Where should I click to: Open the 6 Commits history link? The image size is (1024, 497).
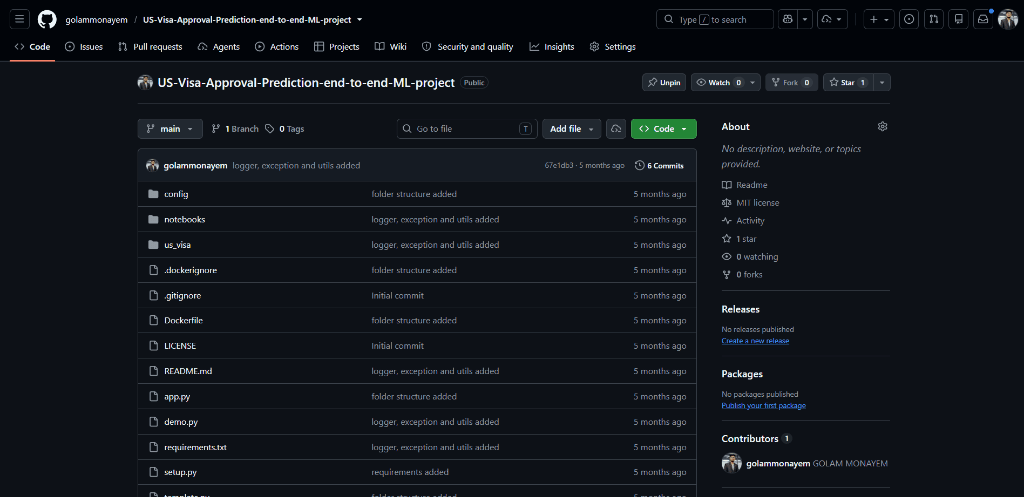pyautogui.click(x=660, y=165)
